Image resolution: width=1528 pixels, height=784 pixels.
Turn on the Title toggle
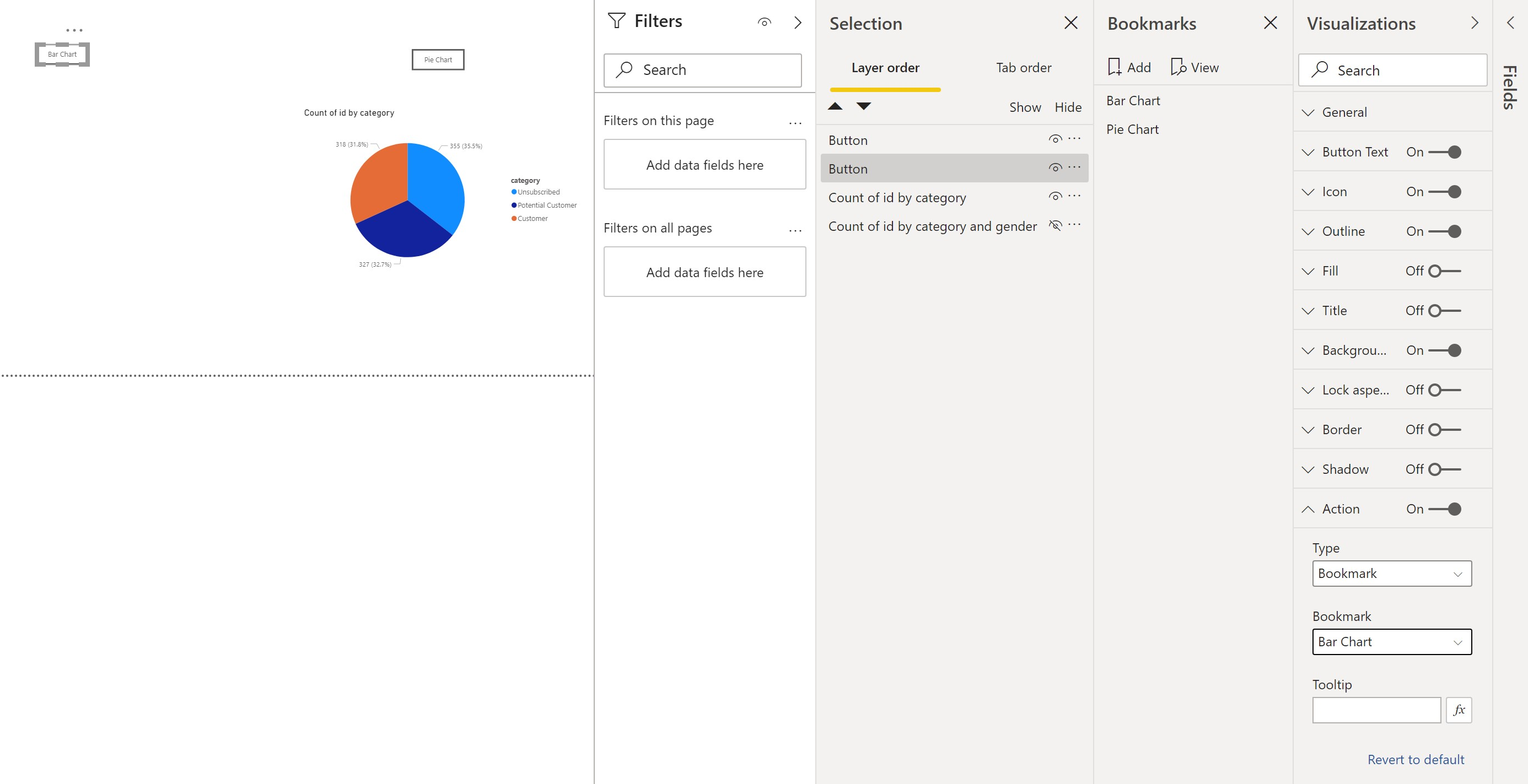pos(1444,311)
